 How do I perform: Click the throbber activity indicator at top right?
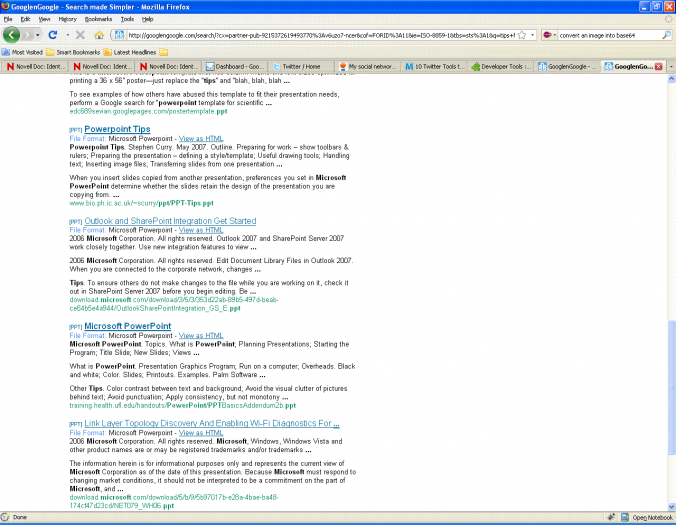[x=668, y=19]
